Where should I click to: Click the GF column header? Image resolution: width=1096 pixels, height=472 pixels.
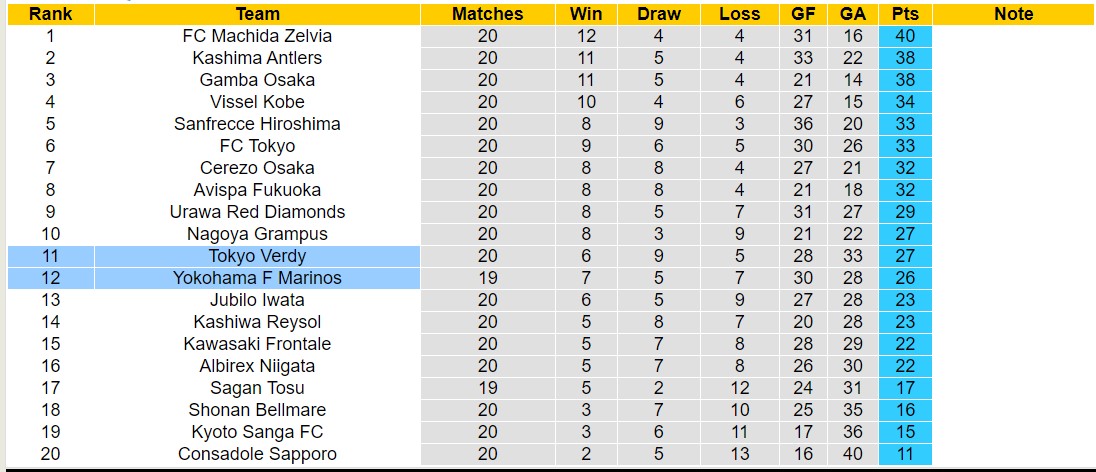tap(802, 14)
